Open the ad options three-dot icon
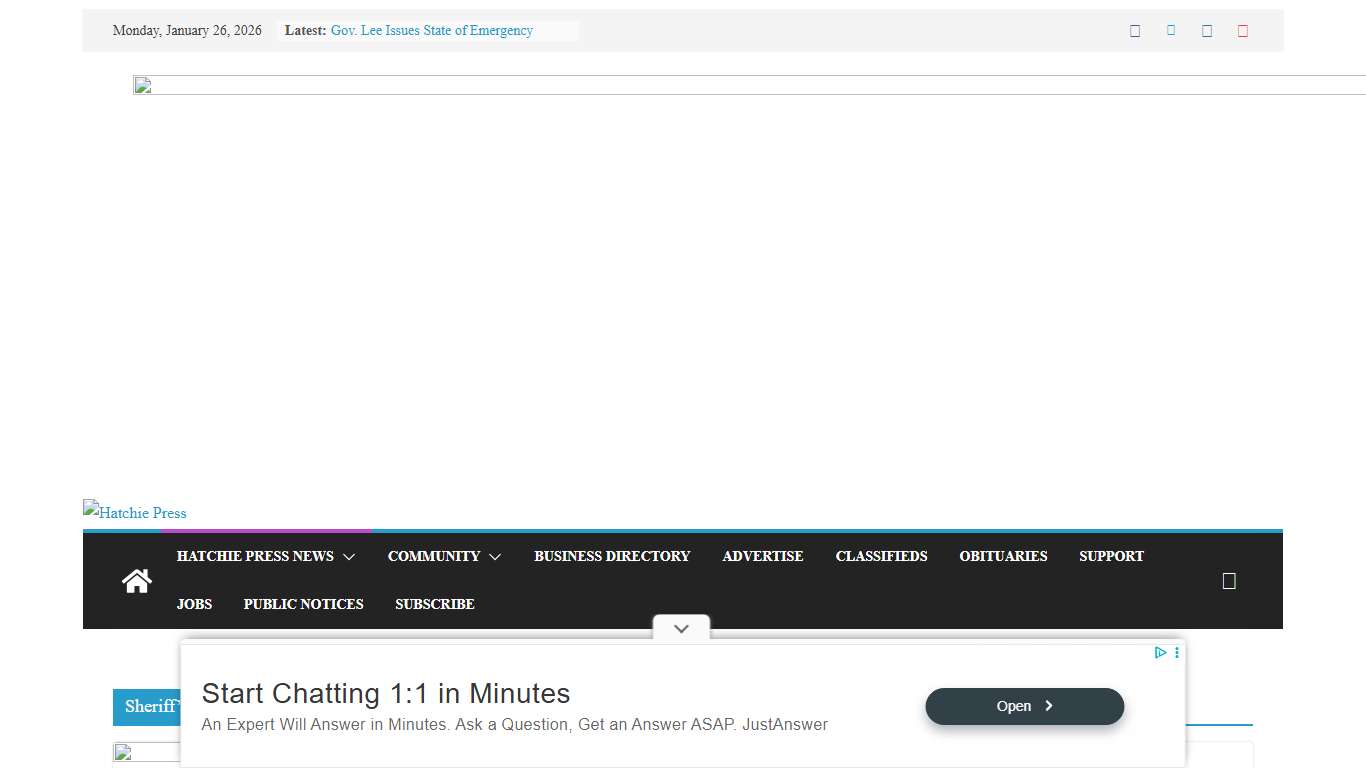This screenshot has height=768, width=1366. [1177, 653]
